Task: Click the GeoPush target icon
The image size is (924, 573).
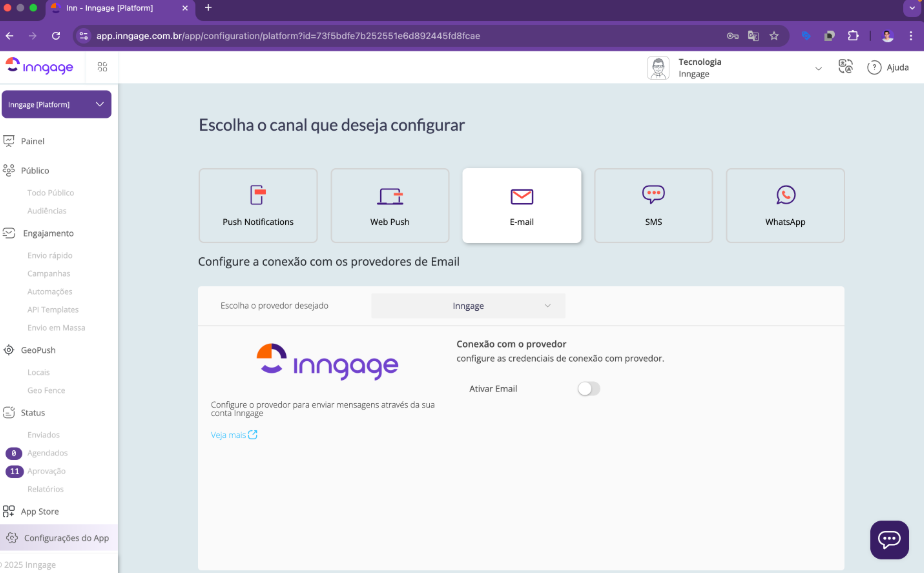Action: coord(9,350)
